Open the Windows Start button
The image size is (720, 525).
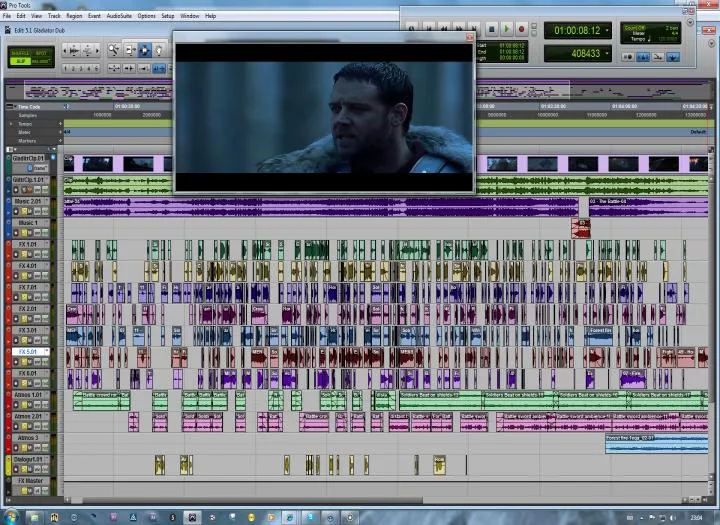click(9, 517)
